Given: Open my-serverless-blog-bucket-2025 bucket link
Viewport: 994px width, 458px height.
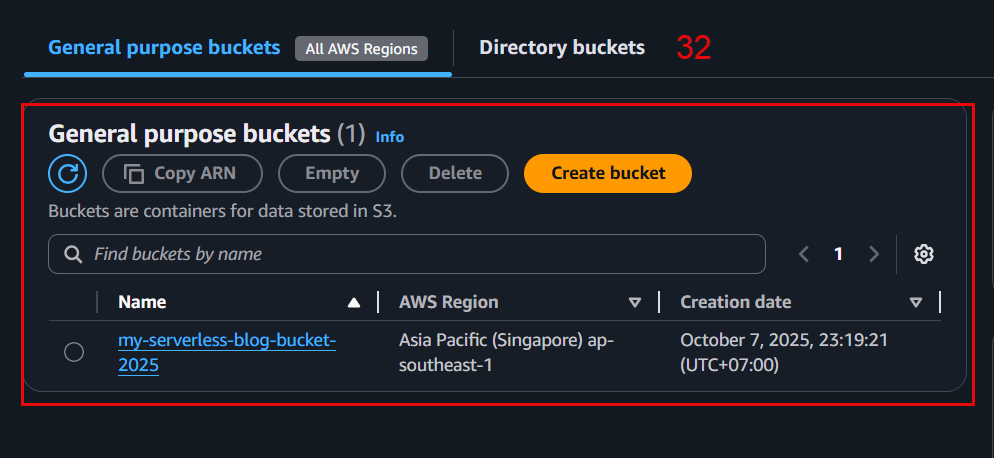Looking at the screenshot, I should pyautogui.click(x=227, y=353).
